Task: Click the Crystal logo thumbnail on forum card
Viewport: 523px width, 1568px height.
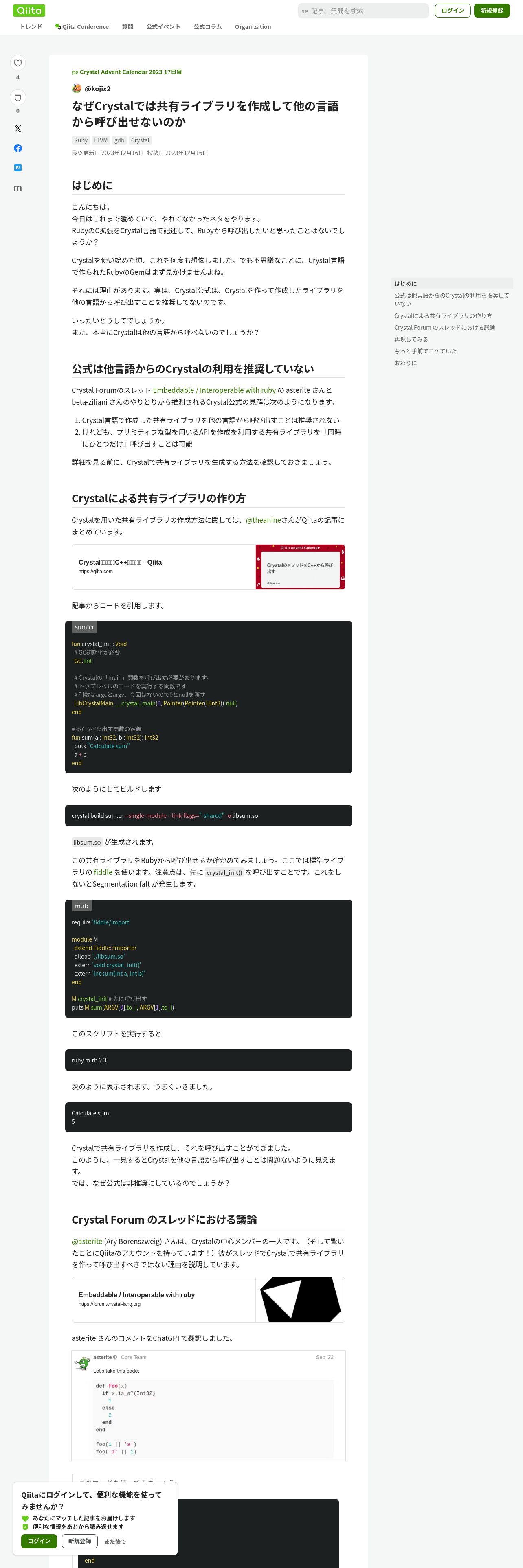Action: point(300,1300)
